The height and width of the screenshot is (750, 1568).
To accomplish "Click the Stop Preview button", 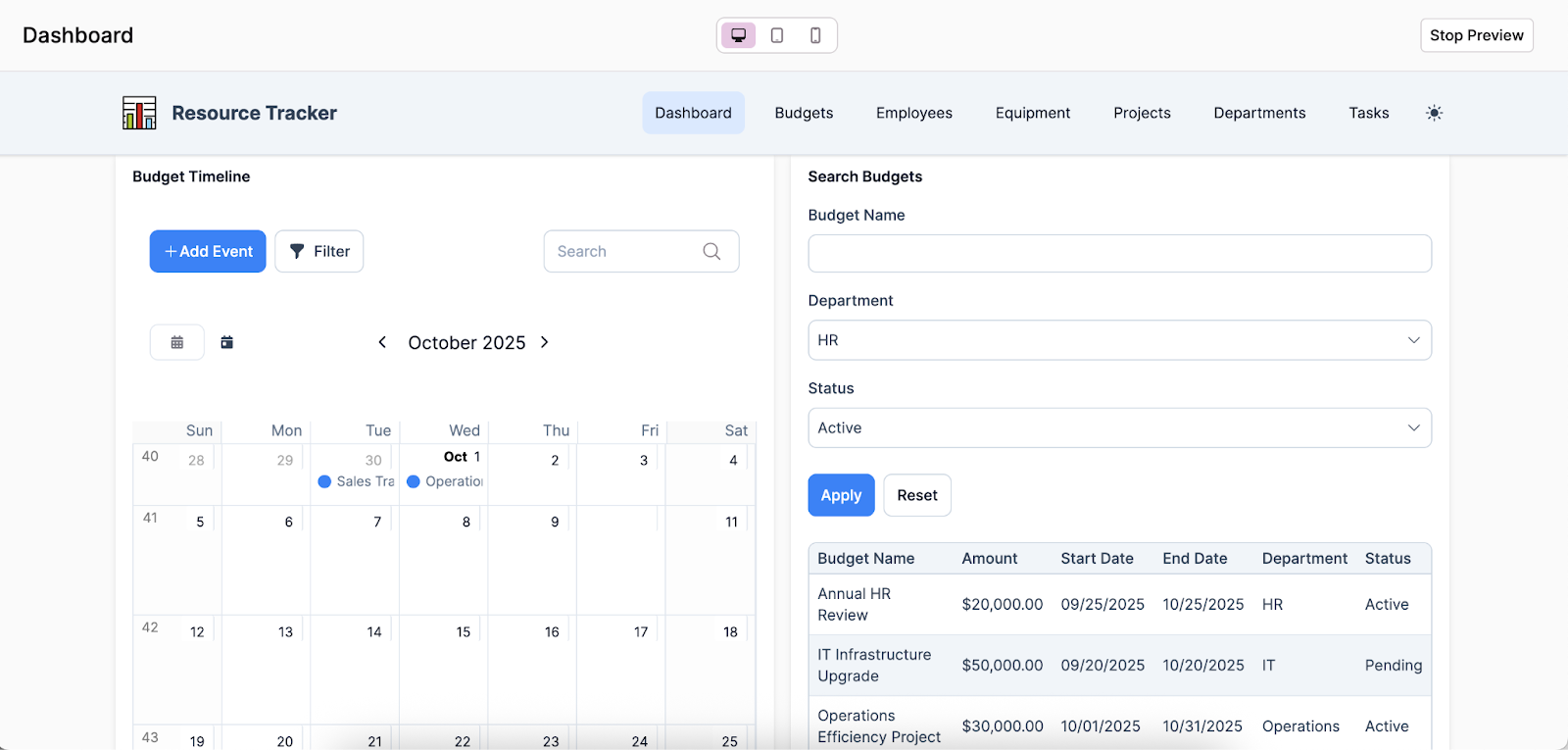I will click(x=1476, y=35).
